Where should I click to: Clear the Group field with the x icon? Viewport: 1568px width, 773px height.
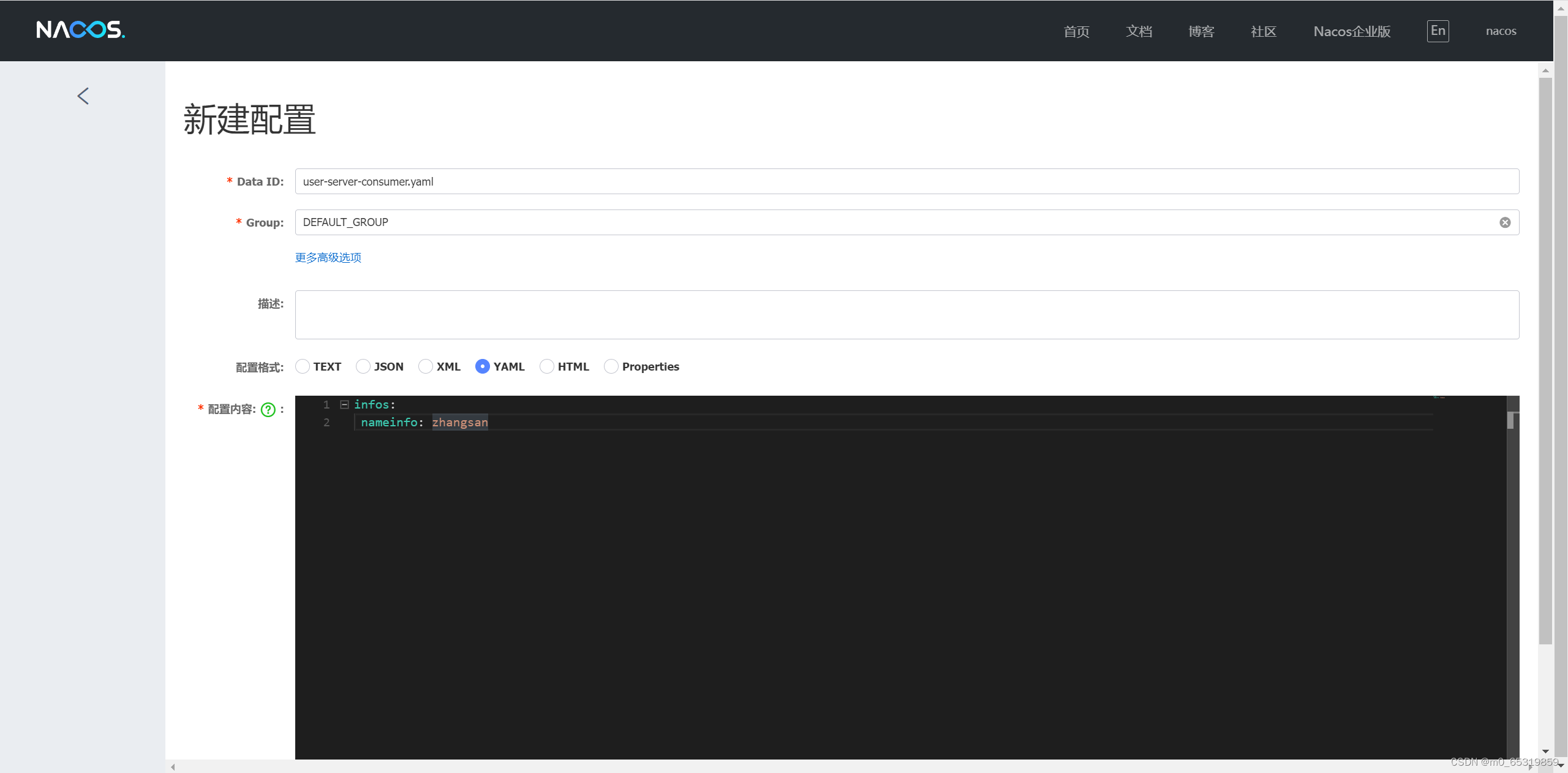coord(1506,222)
